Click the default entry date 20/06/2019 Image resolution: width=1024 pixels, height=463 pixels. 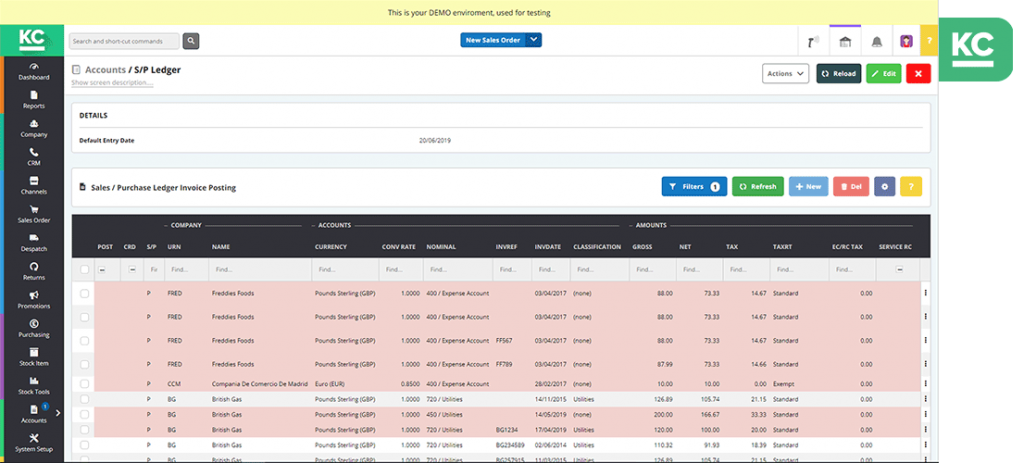click(434, 140)
